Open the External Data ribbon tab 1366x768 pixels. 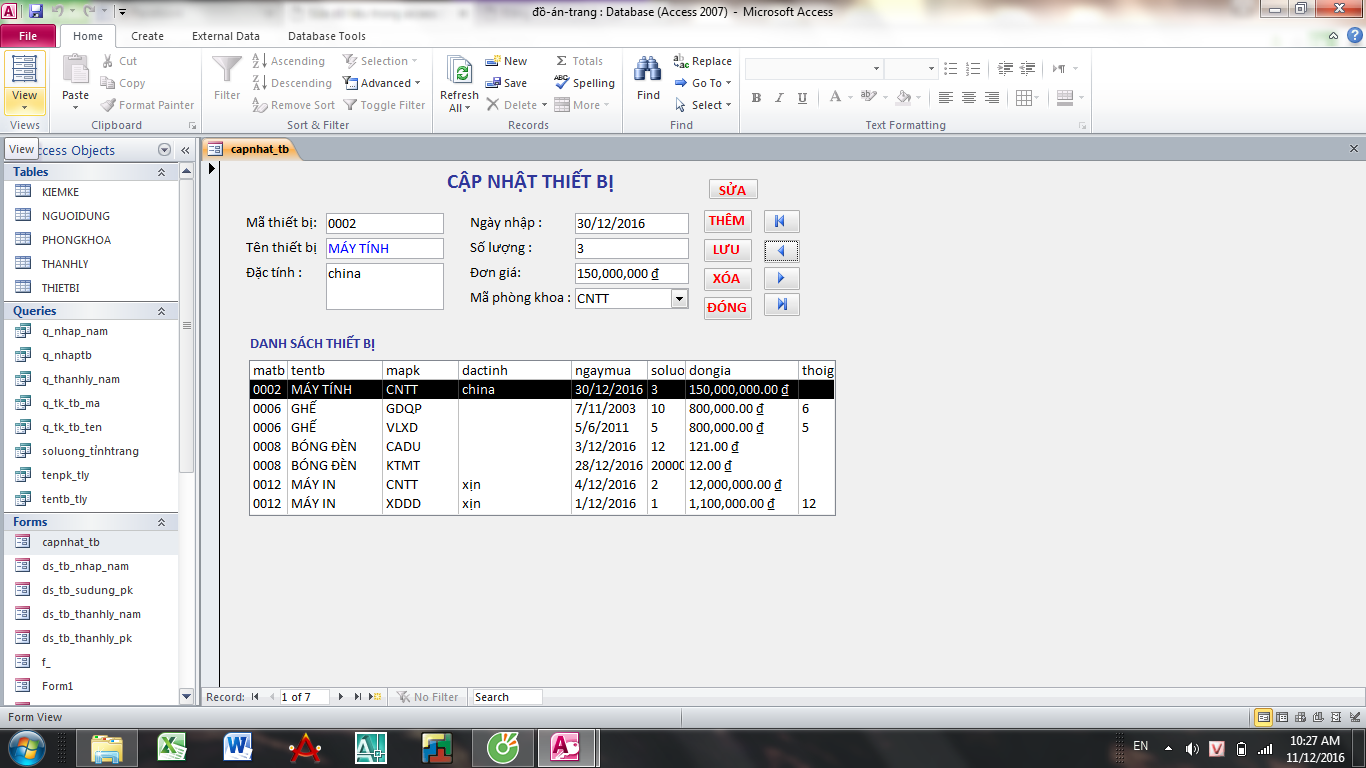click(x=225, y=36)
